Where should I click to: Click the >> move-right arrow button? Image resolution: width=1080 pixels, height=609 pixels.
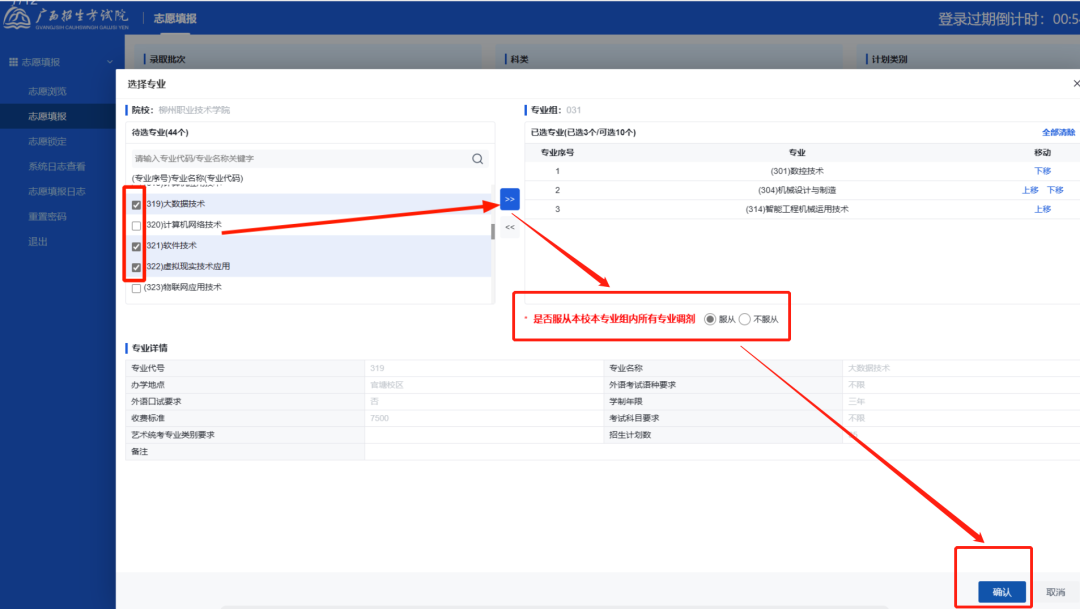[509, 199]
